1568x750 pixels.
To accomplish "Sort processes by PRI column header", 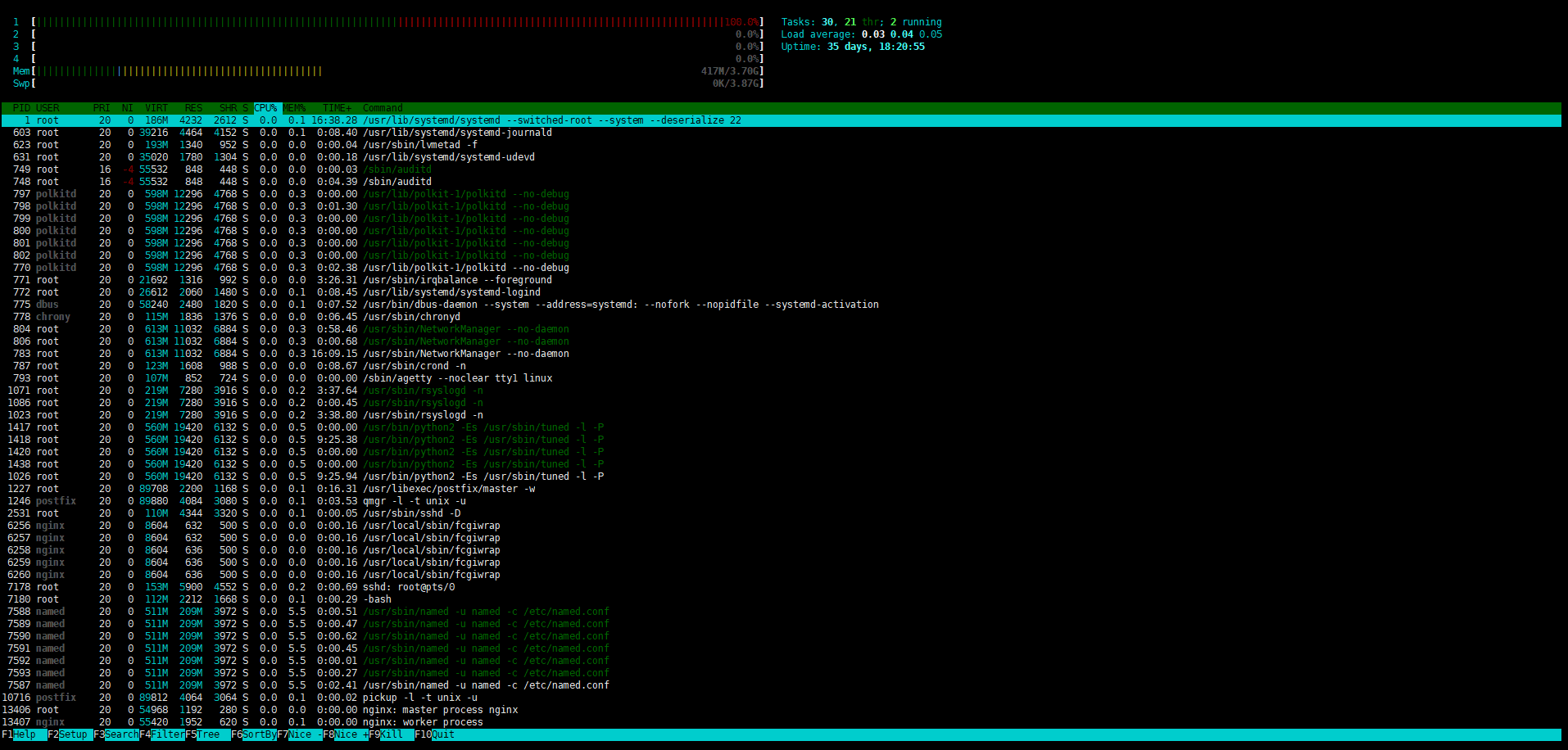I will tap(102, 108).
